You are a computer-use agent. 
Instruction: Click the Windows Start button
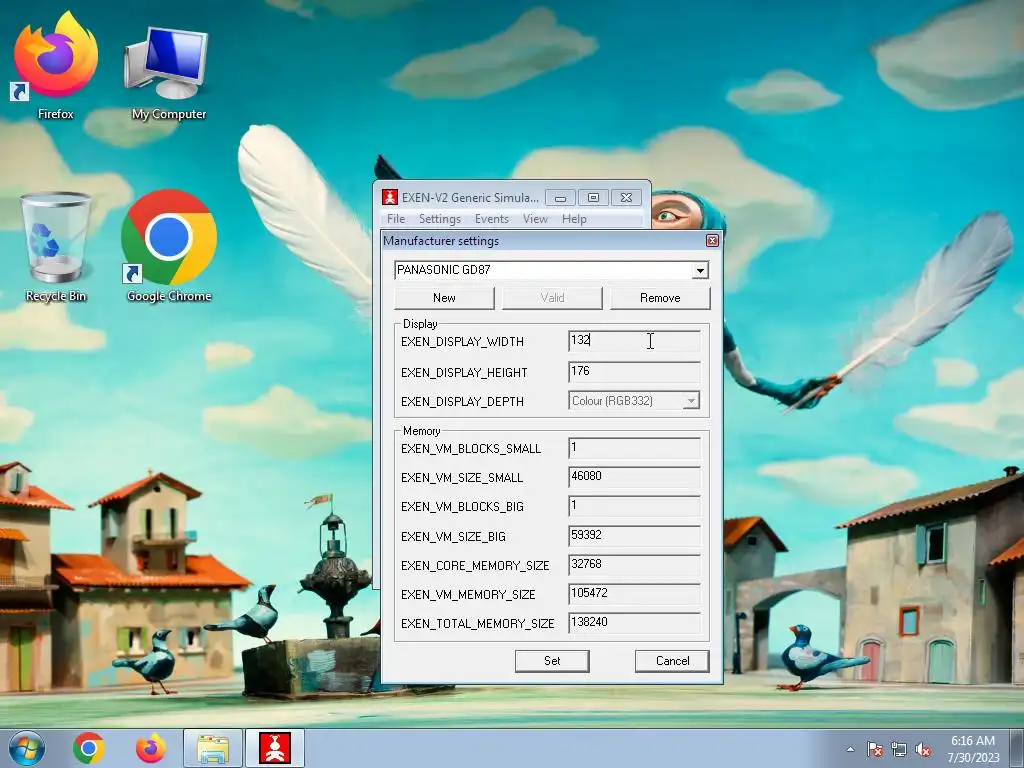(x=27, y=748)
